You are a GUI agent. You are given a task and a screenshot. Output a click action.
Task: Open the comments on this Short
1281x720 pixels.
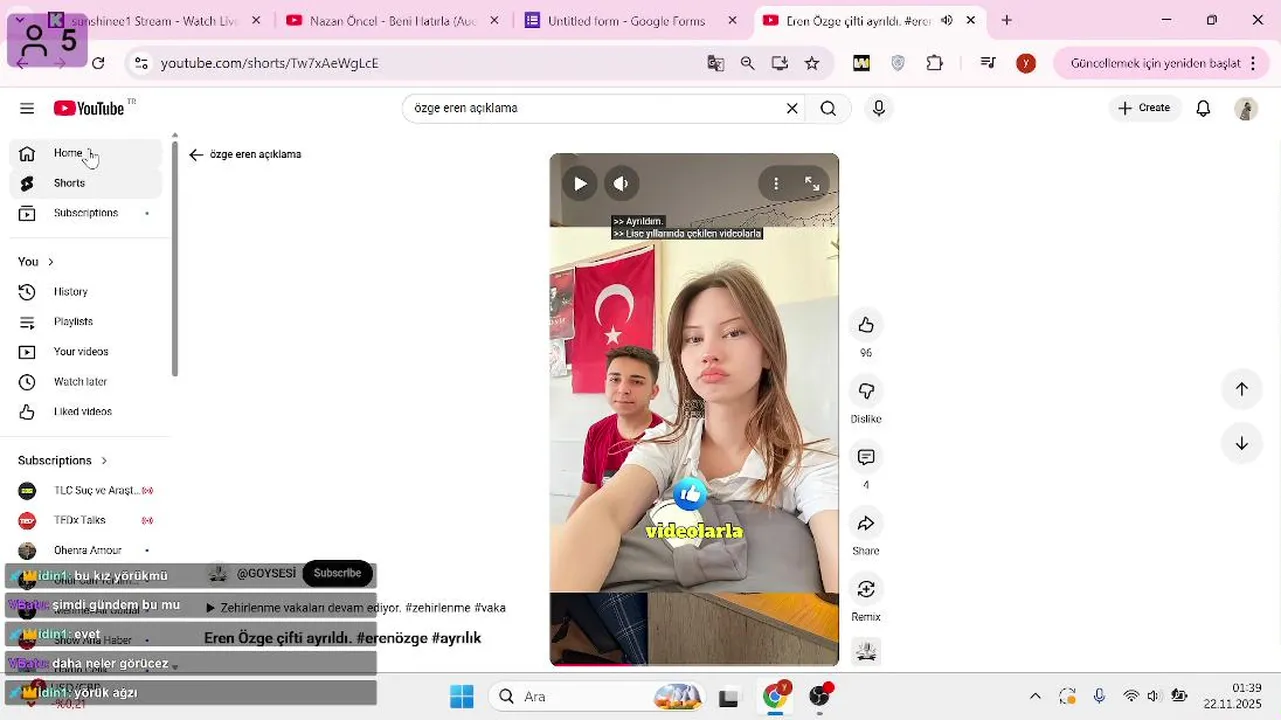coord(866,457)
